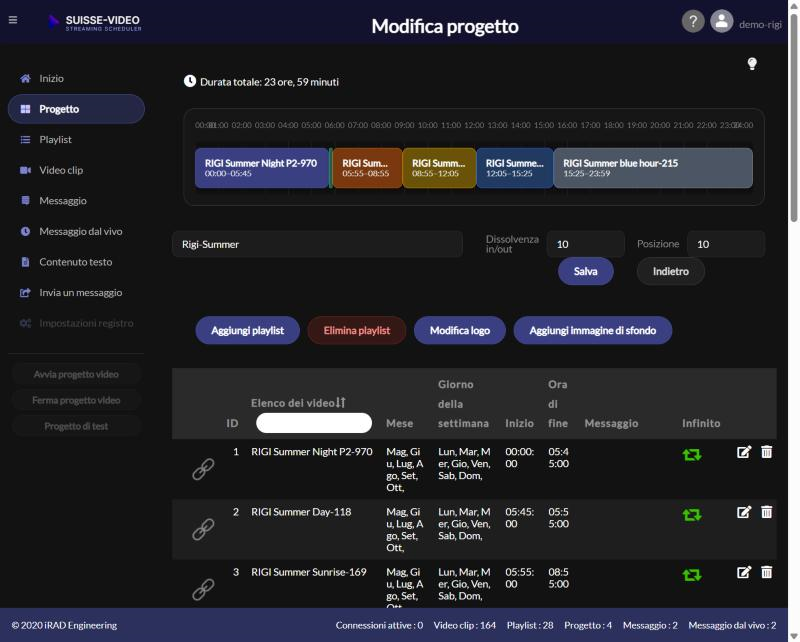The width and height of the screenshot is (800, 642).
Task: Click the link chain icon for RIGI Summer Sunrise-169
Action: pos(203,589)
